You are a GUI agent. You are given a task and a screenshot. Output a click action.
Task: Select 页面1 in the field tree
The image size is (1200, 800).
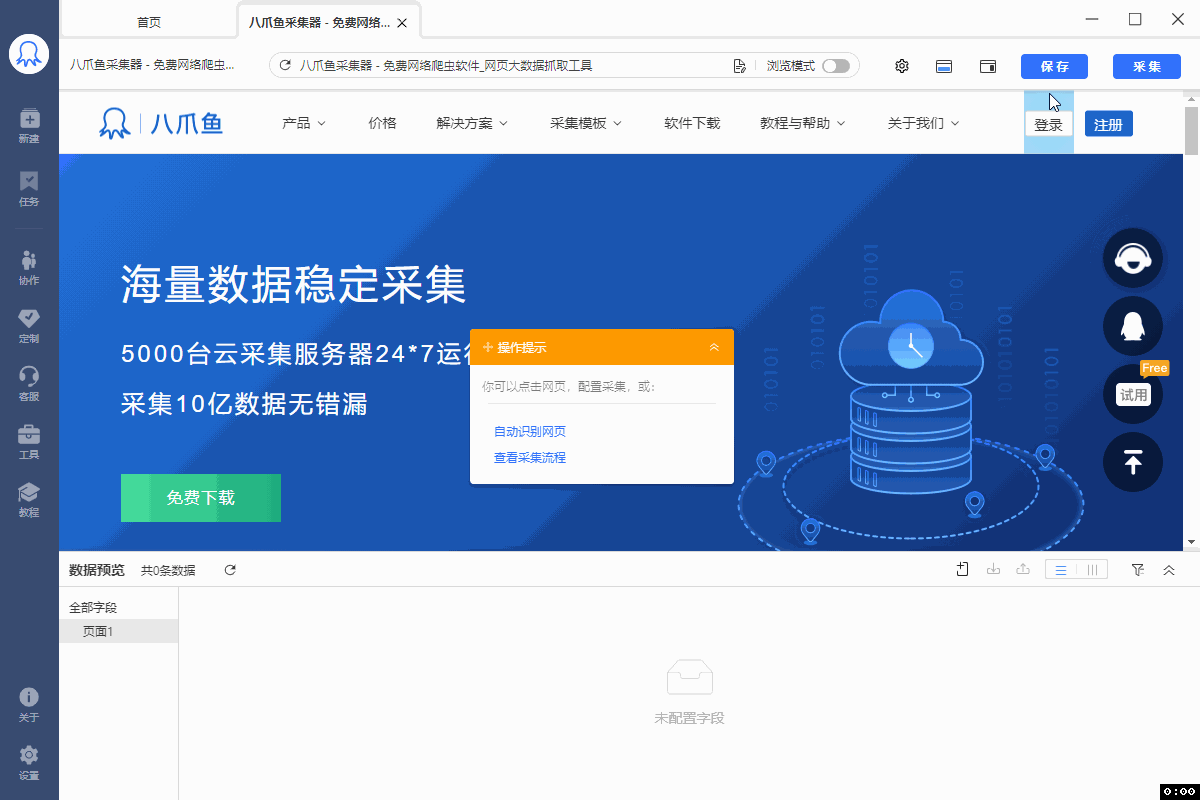(119, 631)
